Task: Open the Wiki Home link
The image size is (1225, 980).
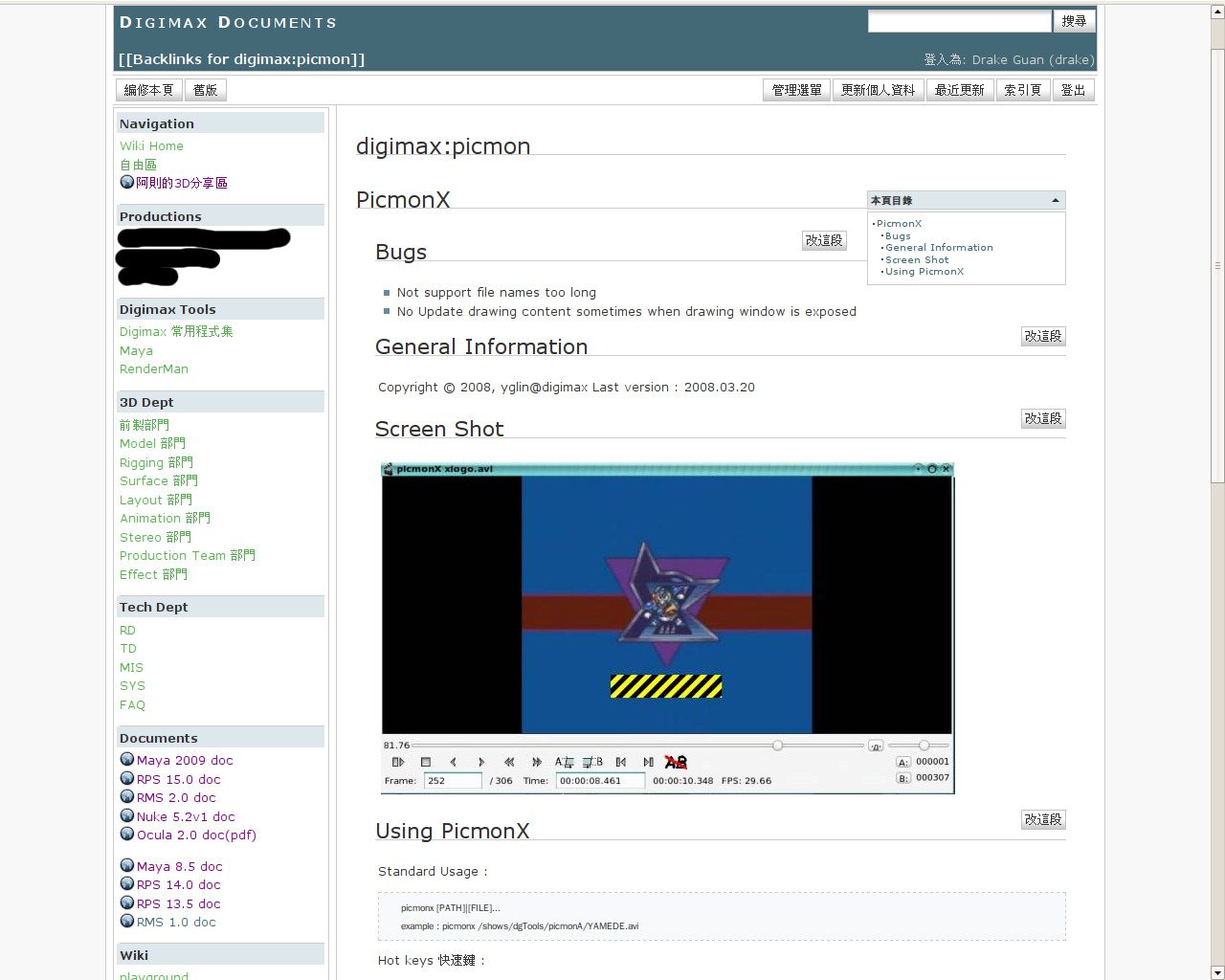Action: coord(151,145)
